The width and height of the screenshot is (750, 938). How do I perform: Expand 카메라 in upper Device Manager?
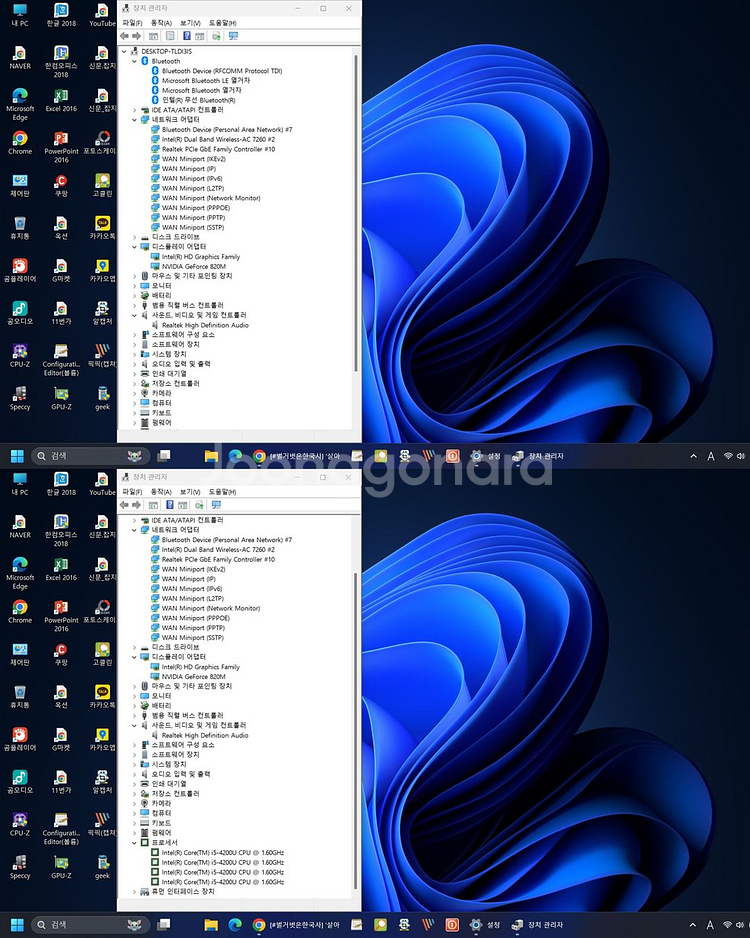coord(135,393)
